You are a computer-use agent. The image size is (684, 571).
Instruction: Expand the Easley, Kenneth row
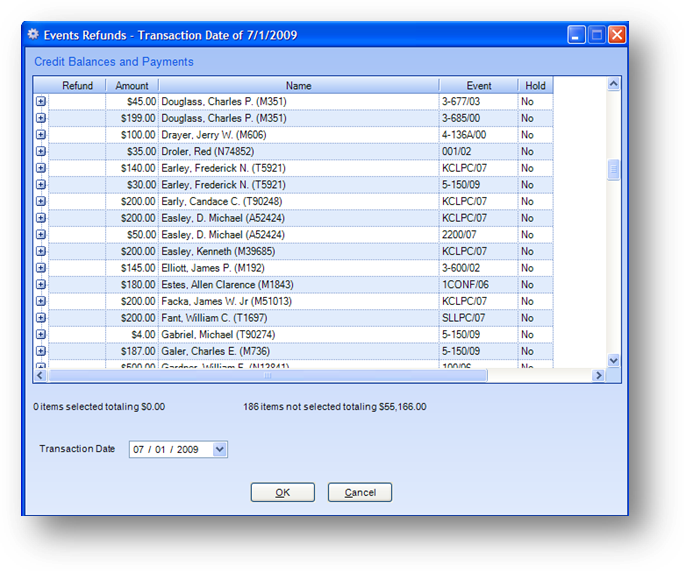(x=41, y=251)
